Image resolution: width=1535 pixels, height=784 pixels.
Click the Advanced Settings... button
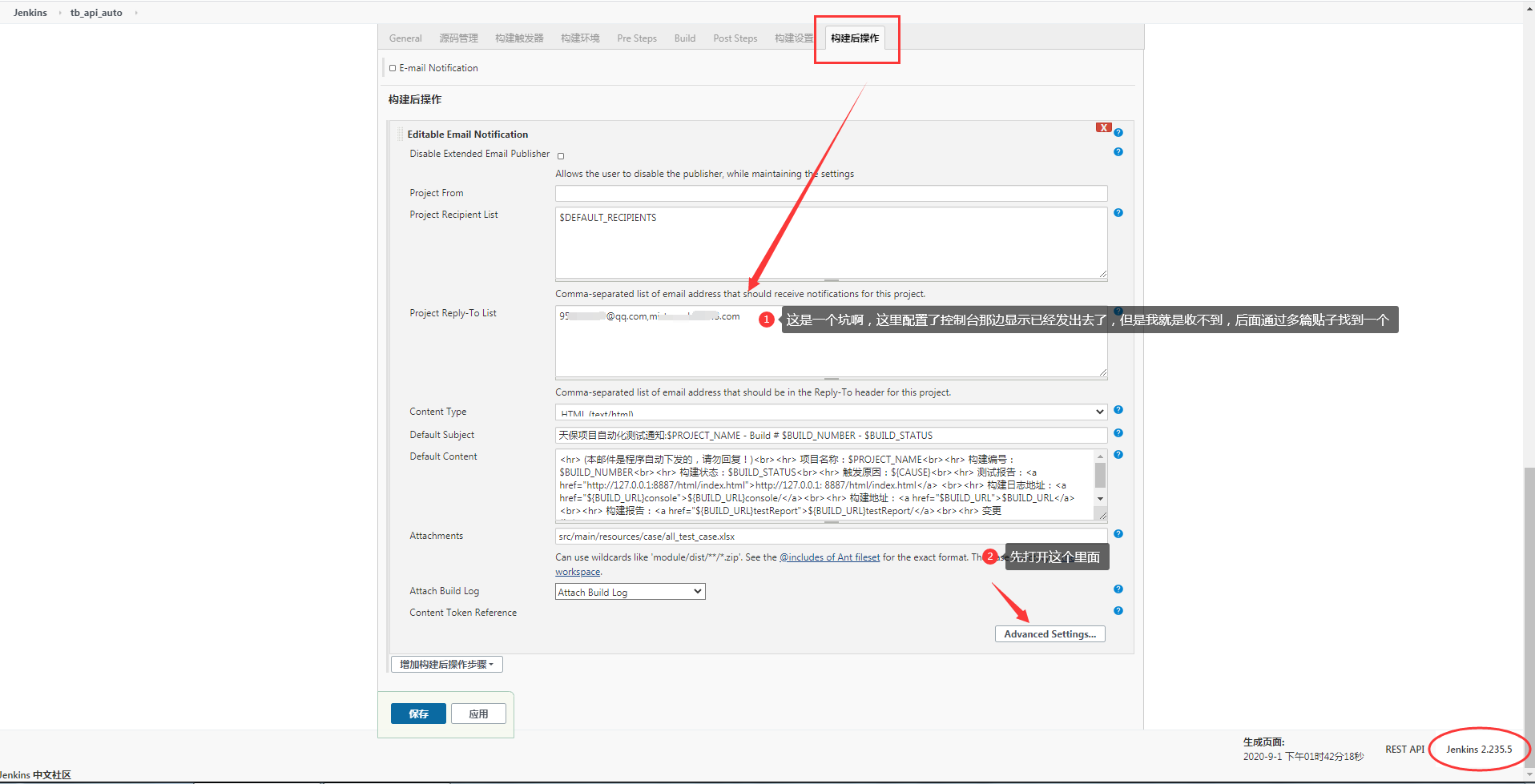coord(1050,634)
